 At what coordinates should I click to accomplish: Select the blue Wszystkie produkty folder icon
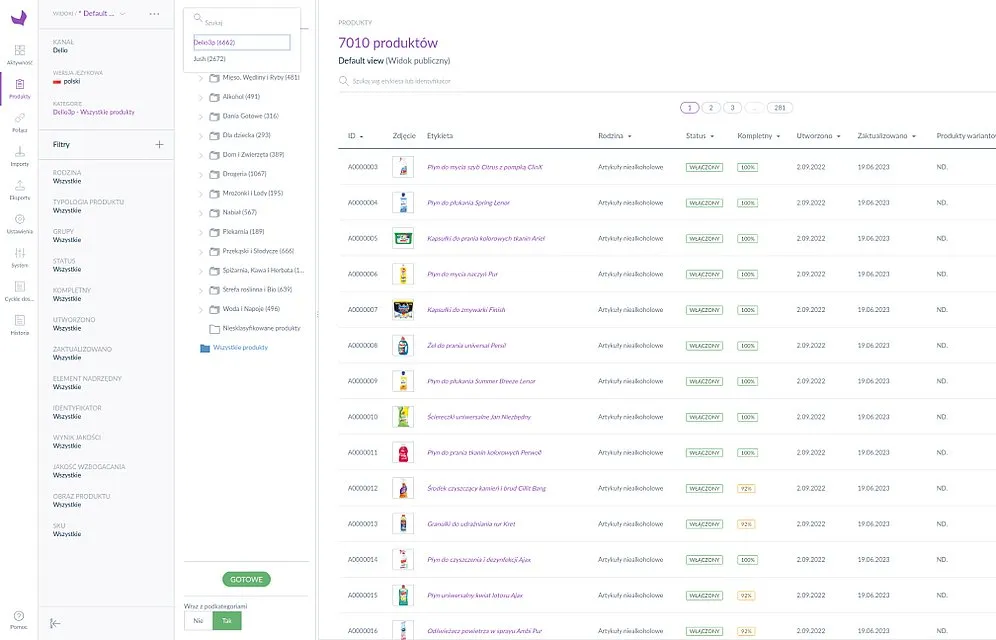pos(205,348)
